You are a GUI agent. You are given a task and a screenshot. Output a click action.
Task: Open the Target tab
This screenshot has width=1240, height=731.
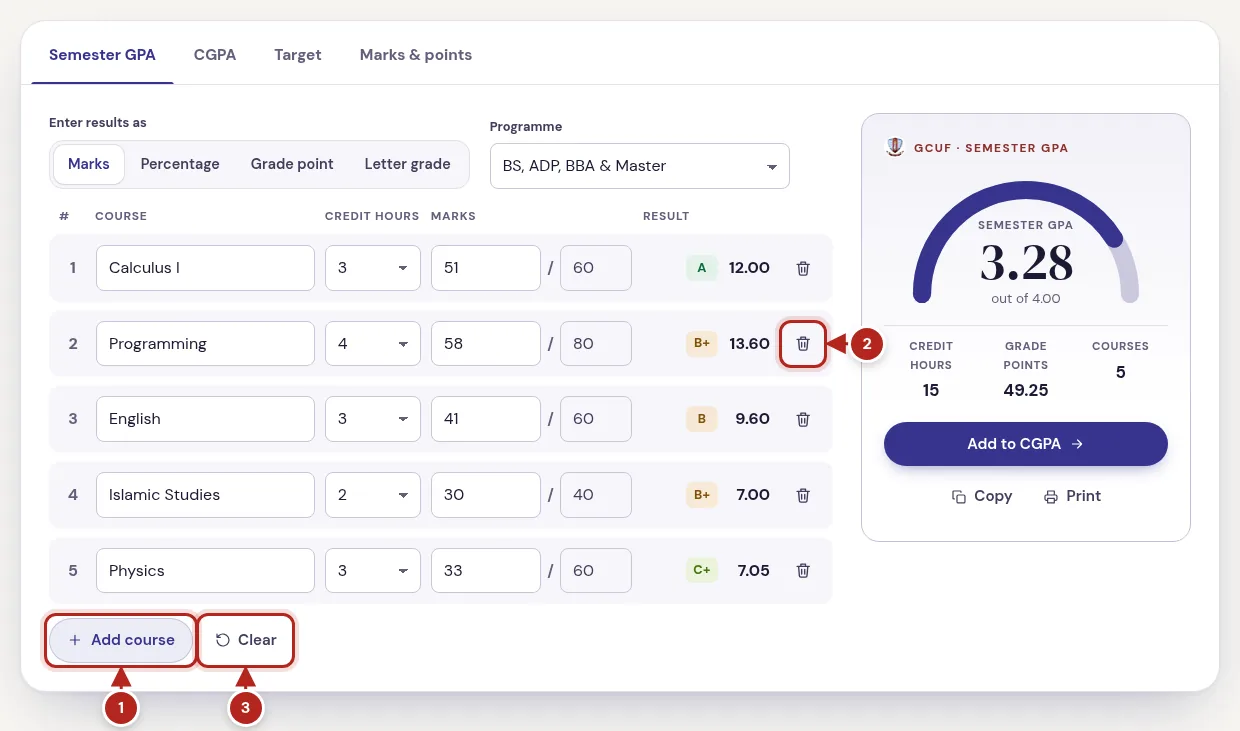[x=298, y=55]
